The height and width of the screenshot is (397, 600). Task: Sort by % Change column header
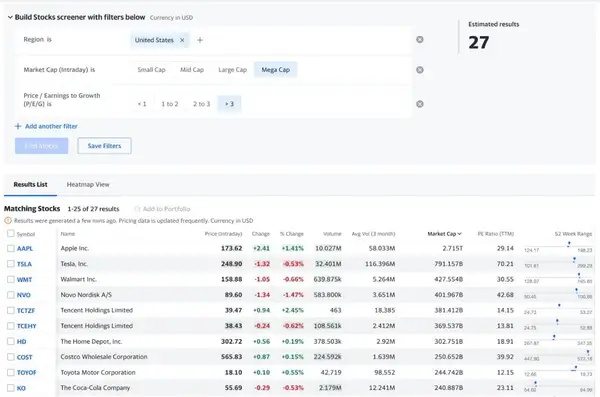[292, 234]
